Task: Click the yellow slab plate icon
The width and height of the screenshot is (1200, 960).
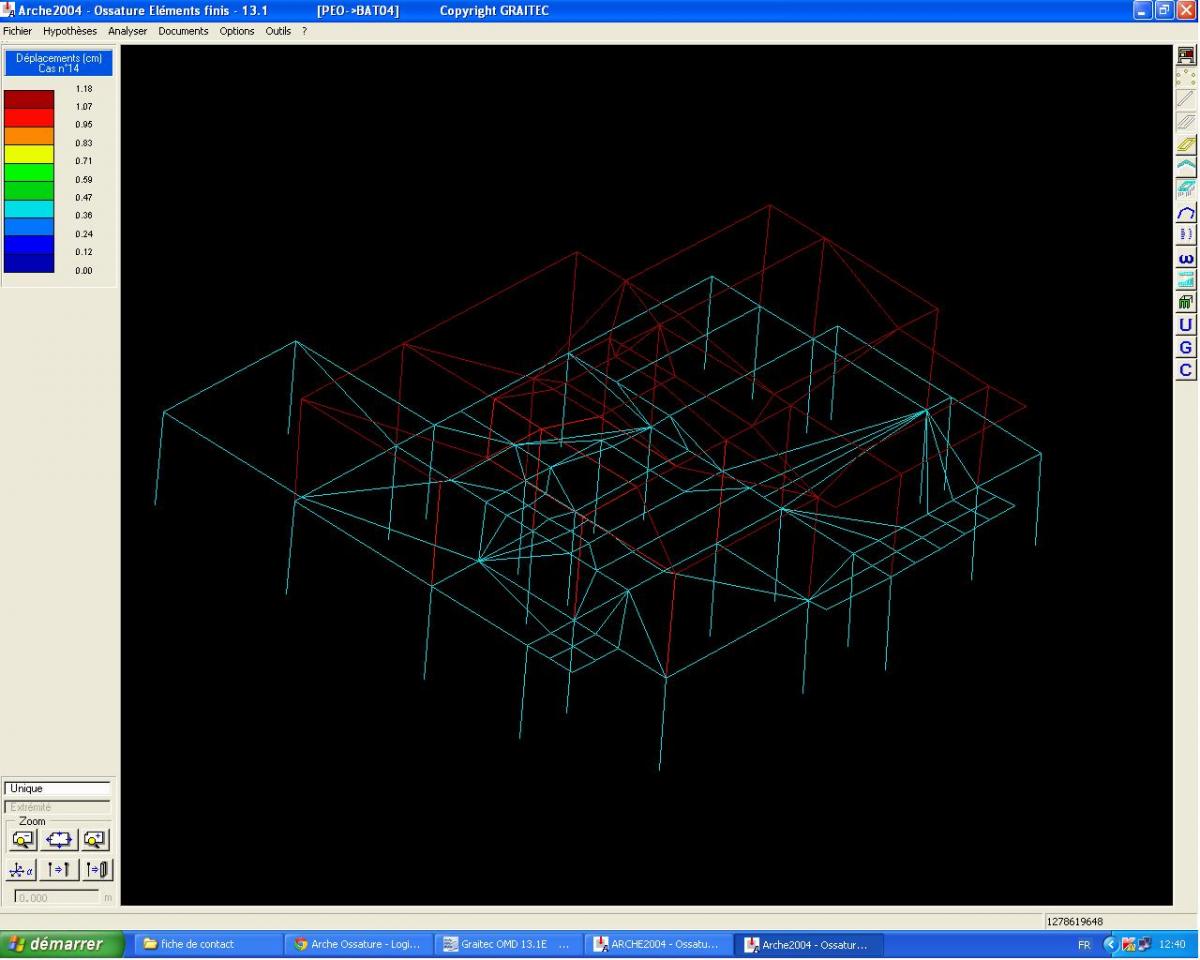Action: pyautogui.click(x=1186, y=145)
